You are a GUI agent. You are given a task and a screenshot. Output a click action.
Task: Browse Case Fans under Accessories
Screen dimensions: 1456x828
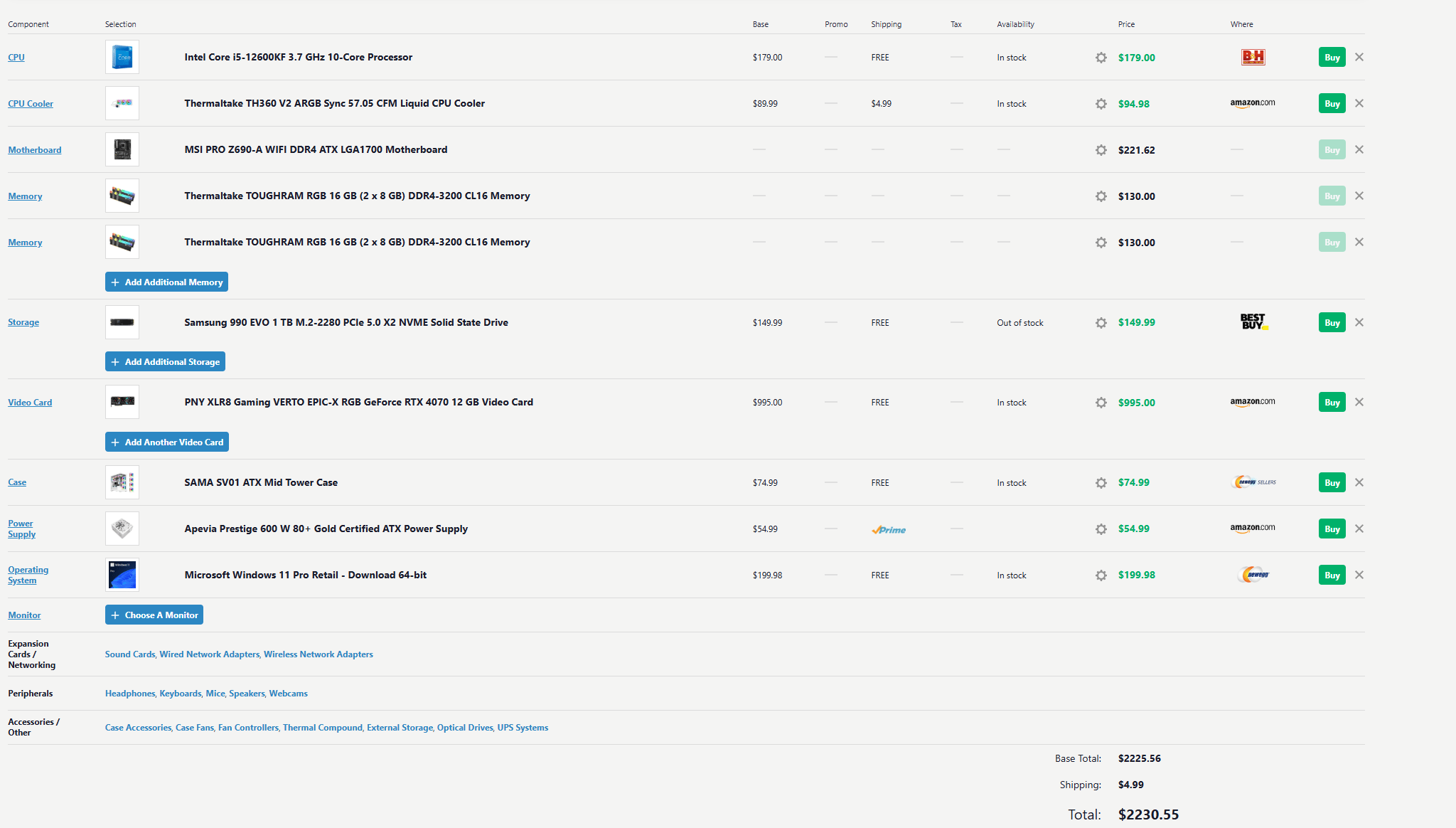coord(195,728)
